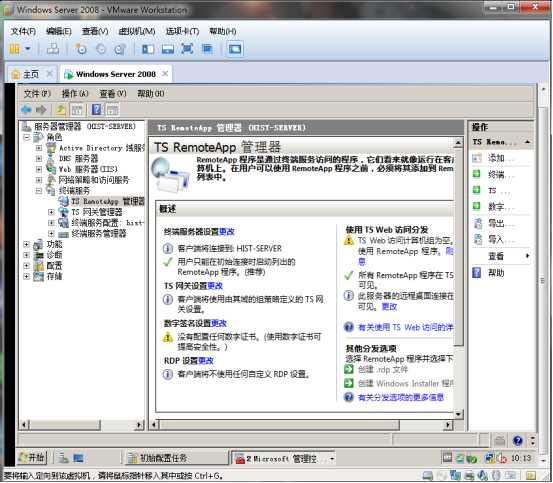Expand the 功能 tree node

point(26,244)
